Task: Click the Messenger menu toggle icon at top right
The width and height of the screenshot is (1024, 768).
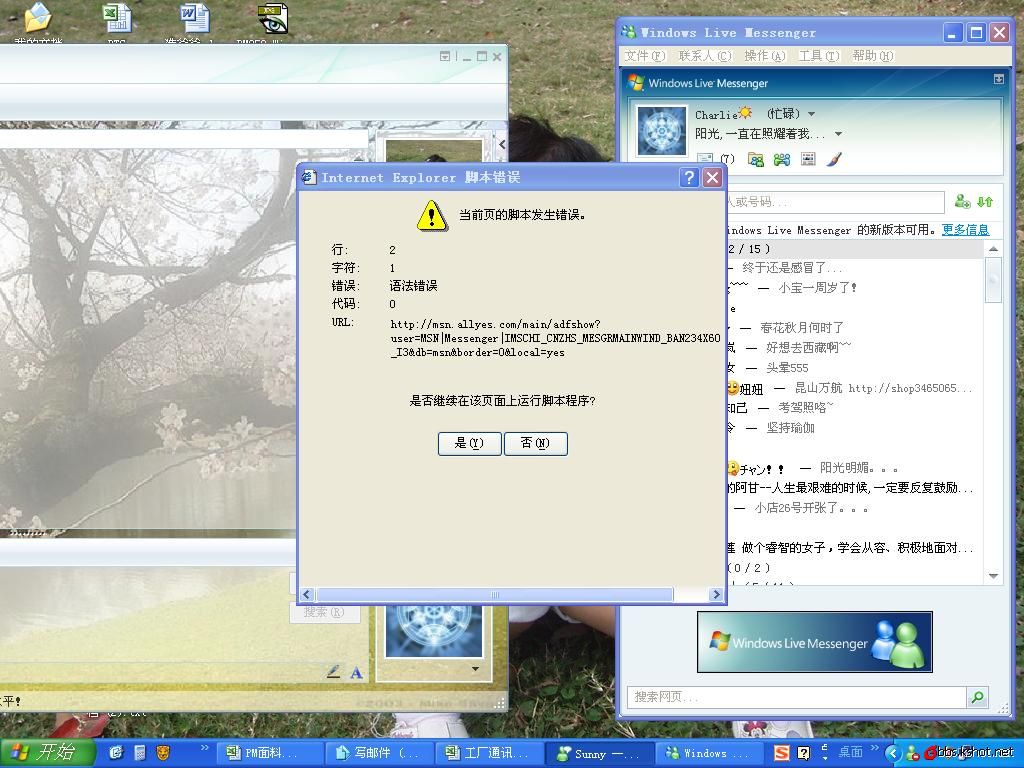Action: 999,79
